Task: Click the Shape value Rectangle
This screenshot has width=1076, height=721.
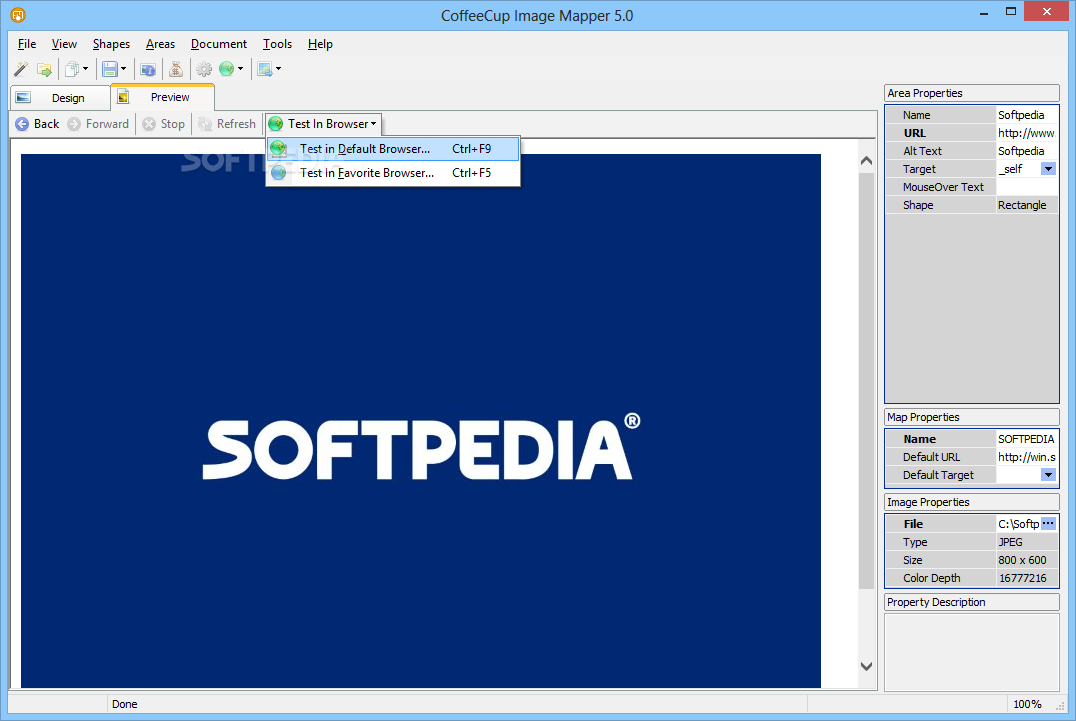Action: [1027, 205]
